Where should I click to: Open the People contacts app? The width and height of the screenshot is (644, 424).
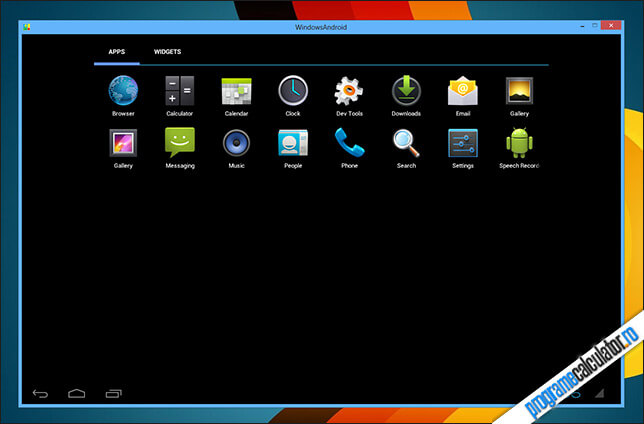(293, 148)
